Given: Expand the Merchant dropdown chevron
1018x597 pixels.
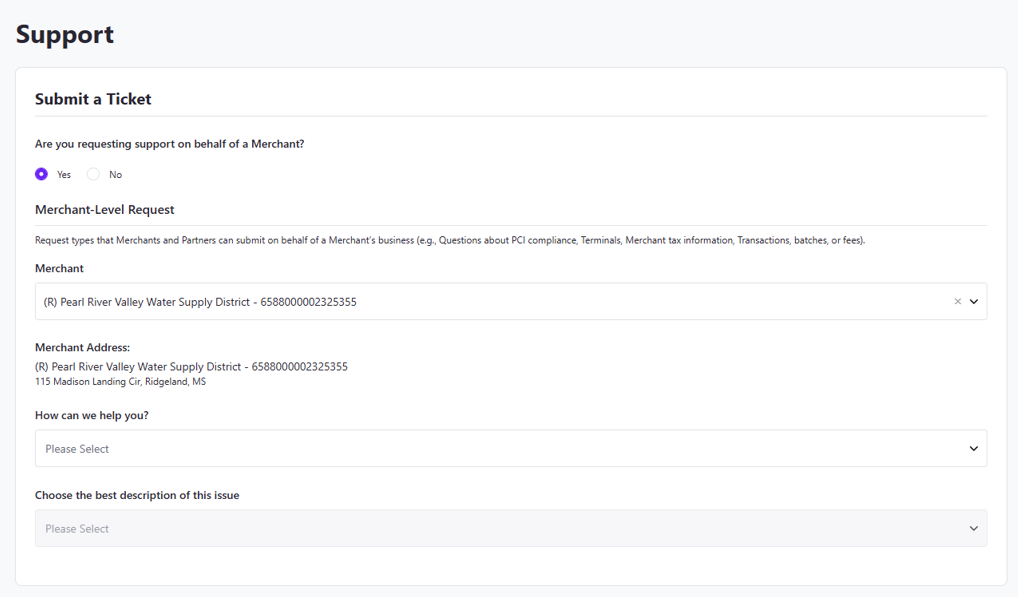Looking at the screenshot, I should tap(974, 302).
